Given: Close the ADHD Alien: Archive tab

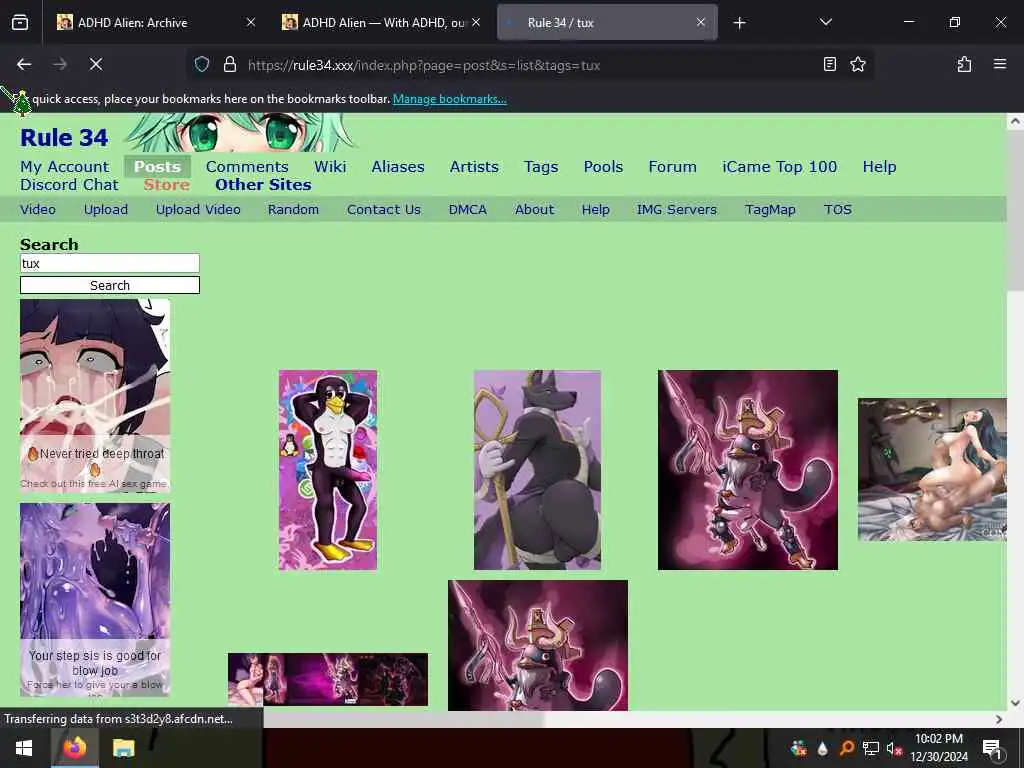Looking at the screenshot, I should [x=250, y=23].
